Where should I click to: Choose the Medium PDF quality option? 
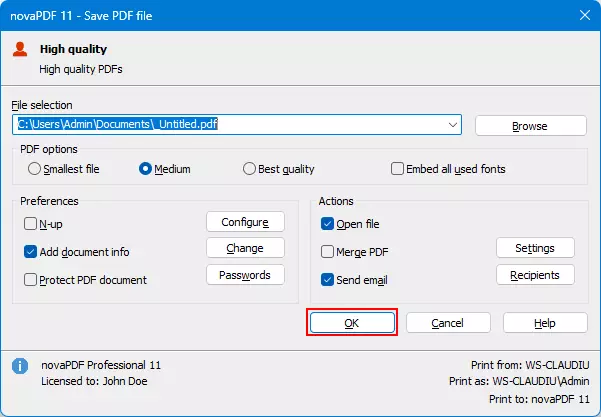pos(146,169)
